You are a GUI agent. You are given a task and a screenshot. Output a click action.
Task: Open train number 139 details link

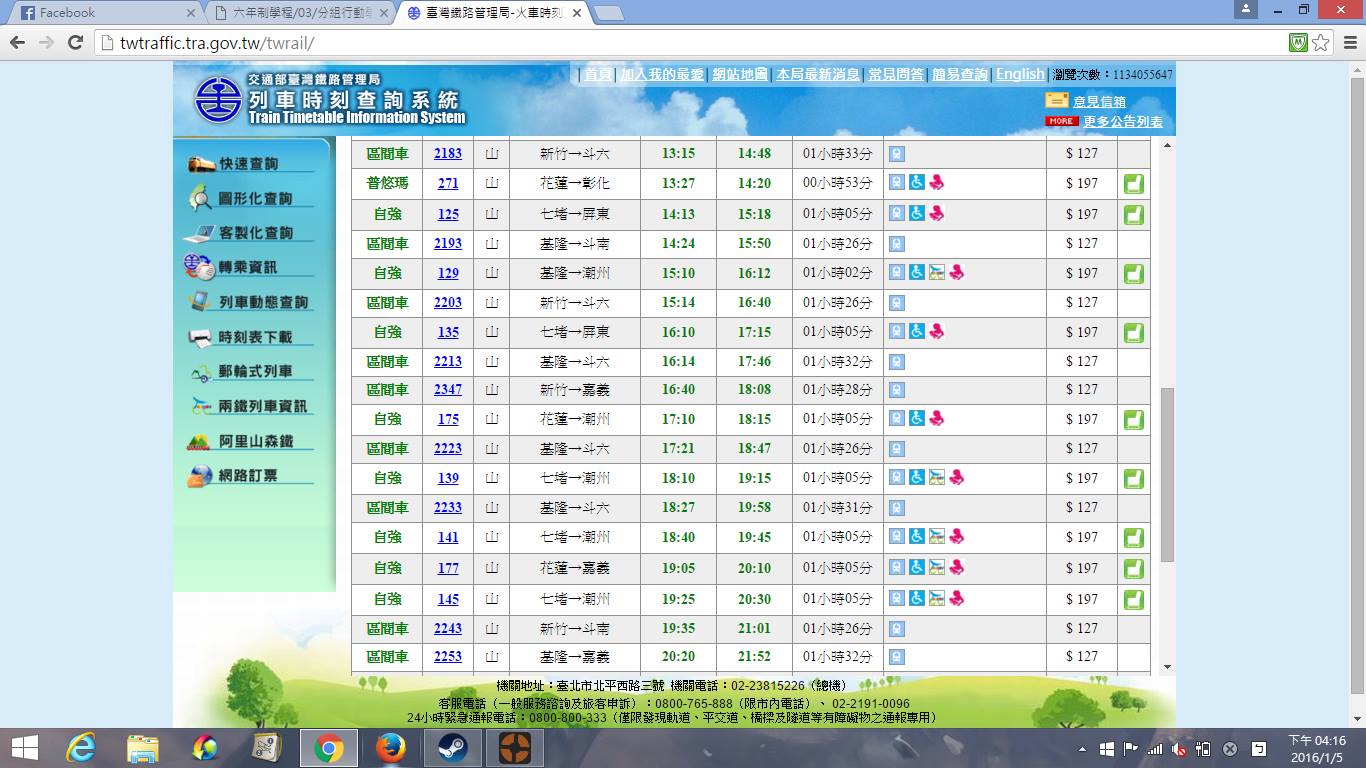point(448,479)
